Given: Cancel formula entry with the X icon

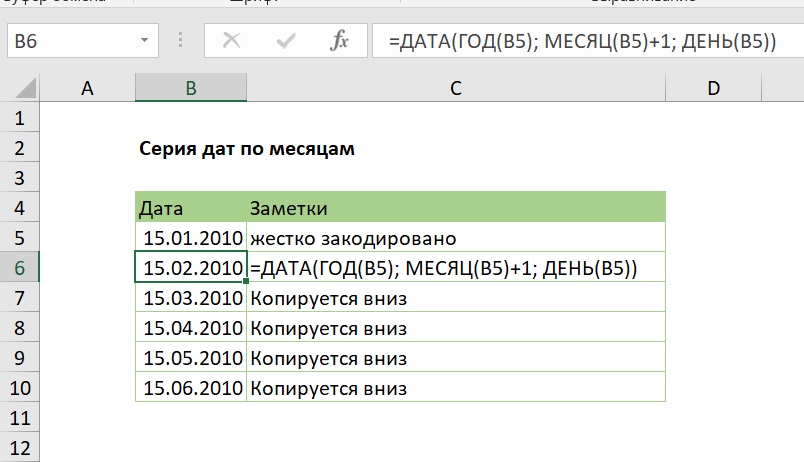Looking at the screenshot, I should pyautogui.click(x=231, y=40).
